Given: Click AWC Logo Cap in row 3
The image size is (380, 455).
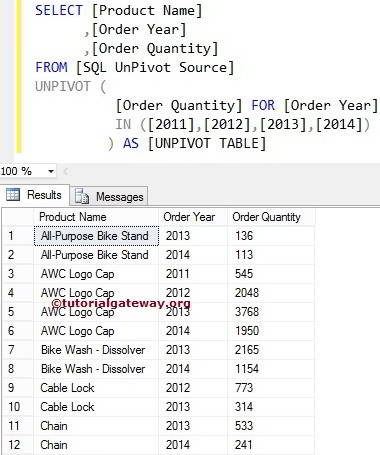Looking at the screenshot, I should tap(78, 274).
